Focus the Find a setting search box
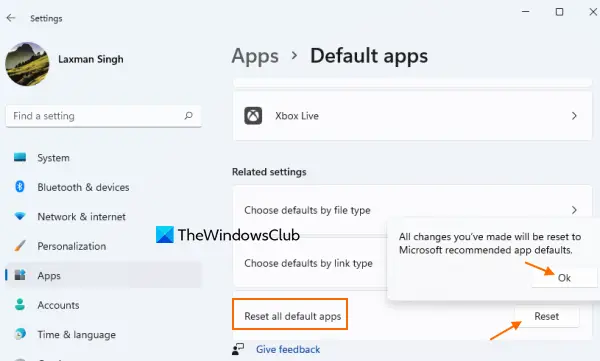The height and width of the screenshot is (361, 600). click(x=103, y=116)
